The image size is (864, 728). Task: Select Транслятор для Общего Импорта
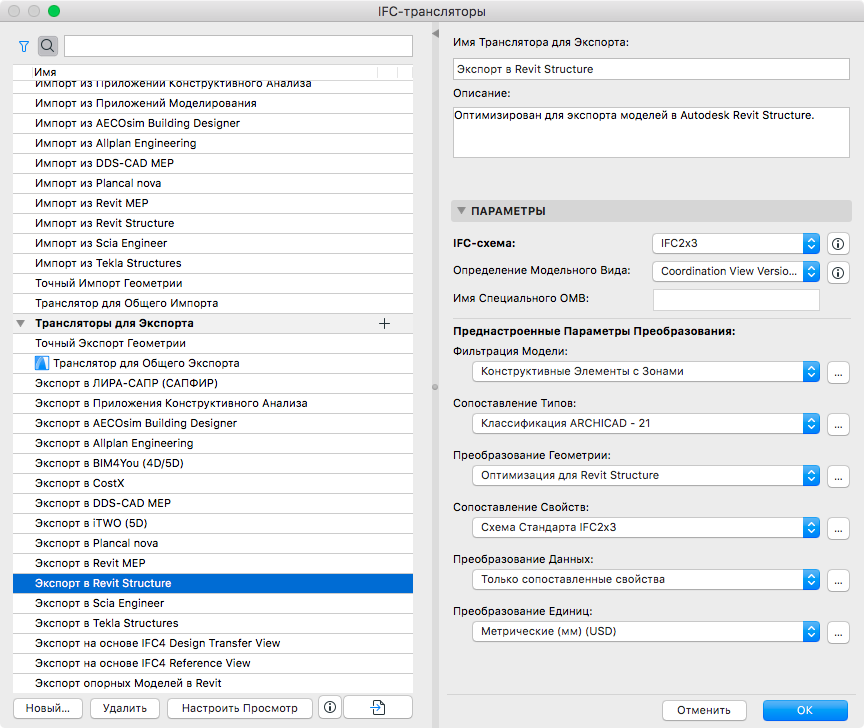point(213,303)
